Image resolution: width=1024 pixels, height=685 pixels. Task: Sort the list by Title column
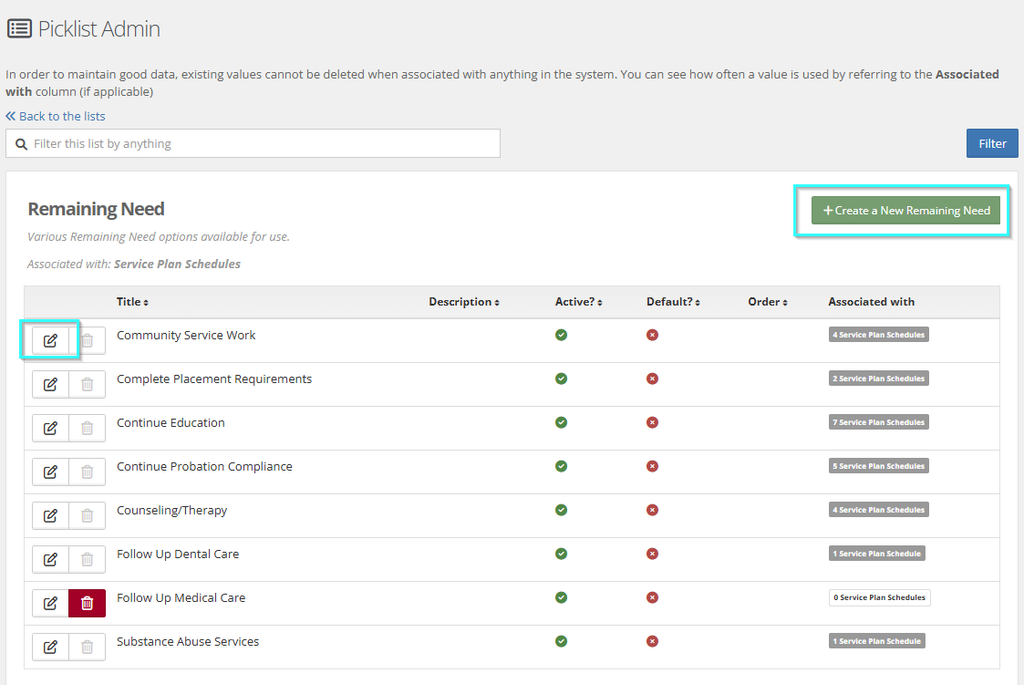(x=133, y=302)
